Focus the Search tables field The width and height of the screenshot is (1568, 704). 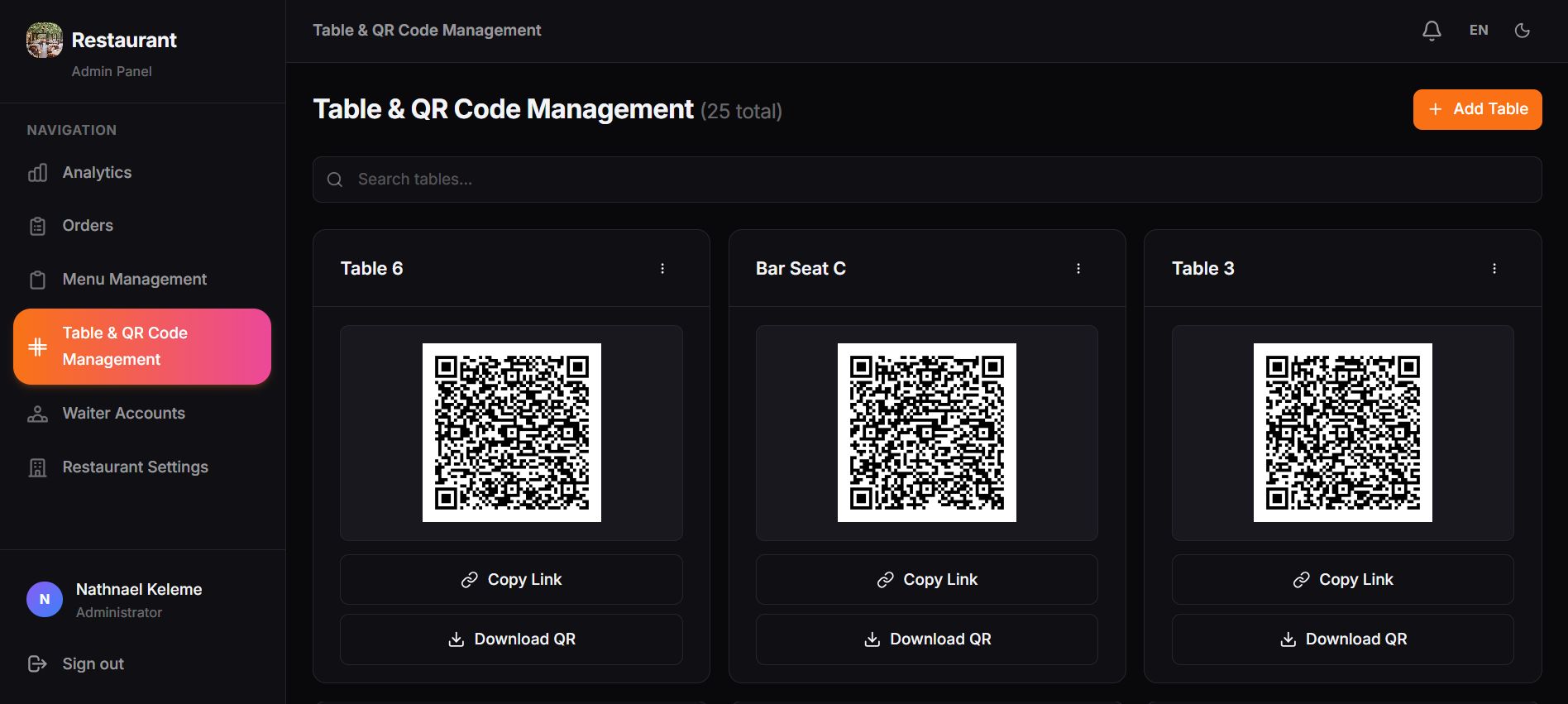click(x=927, y=180)
